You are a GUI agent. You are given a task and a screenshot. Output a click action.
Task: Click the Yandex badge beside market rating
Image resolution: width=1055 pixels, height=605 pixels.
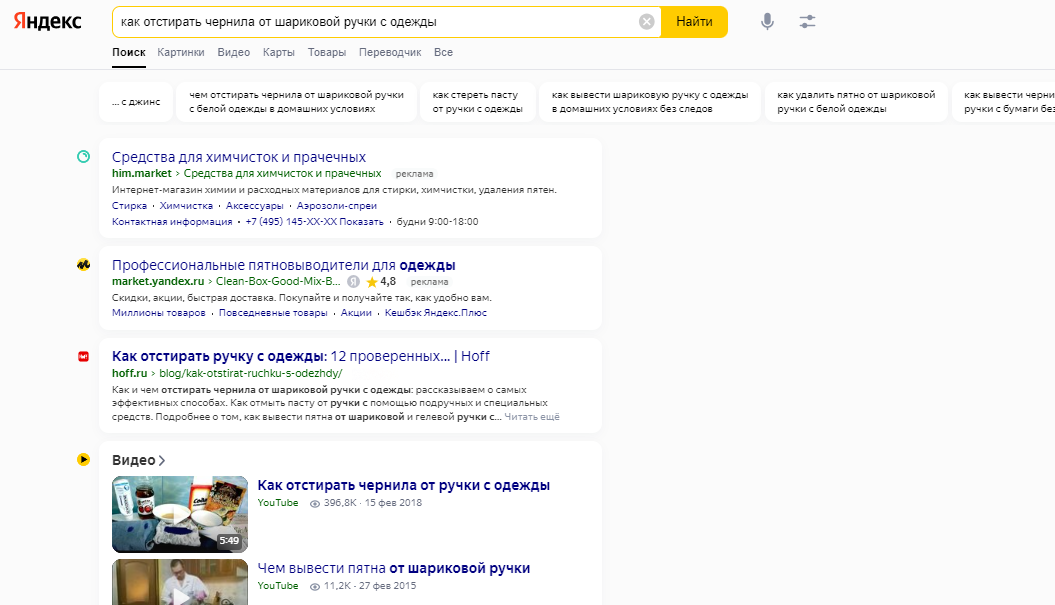coord(353,281)
